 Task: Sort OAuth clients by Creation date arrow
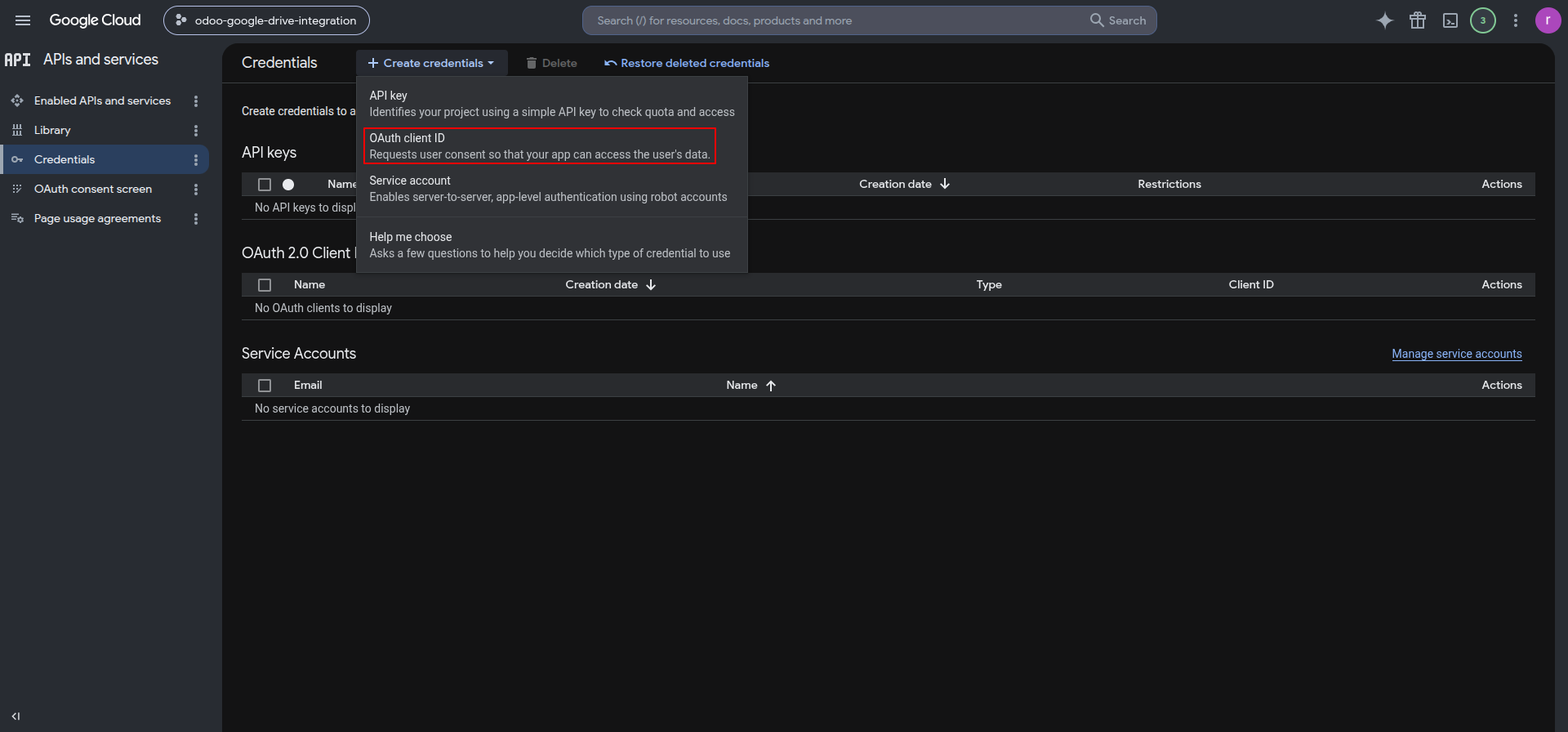(651, 285)
